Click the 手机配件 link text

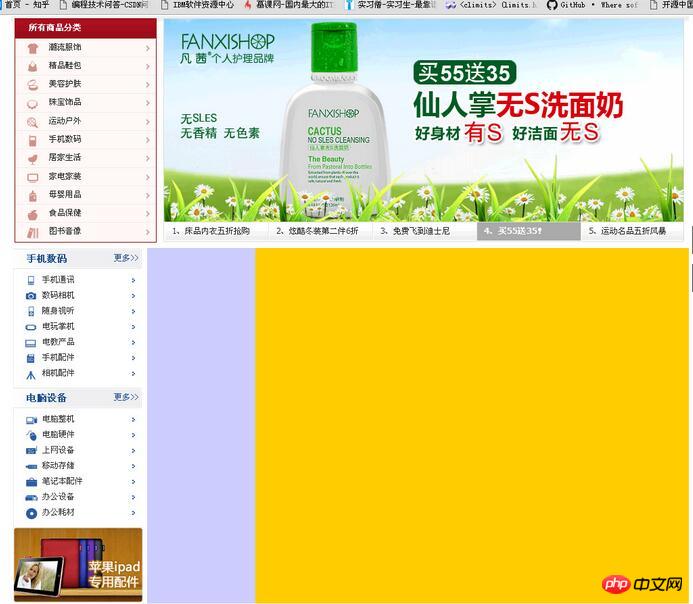[x=58, y=357]
